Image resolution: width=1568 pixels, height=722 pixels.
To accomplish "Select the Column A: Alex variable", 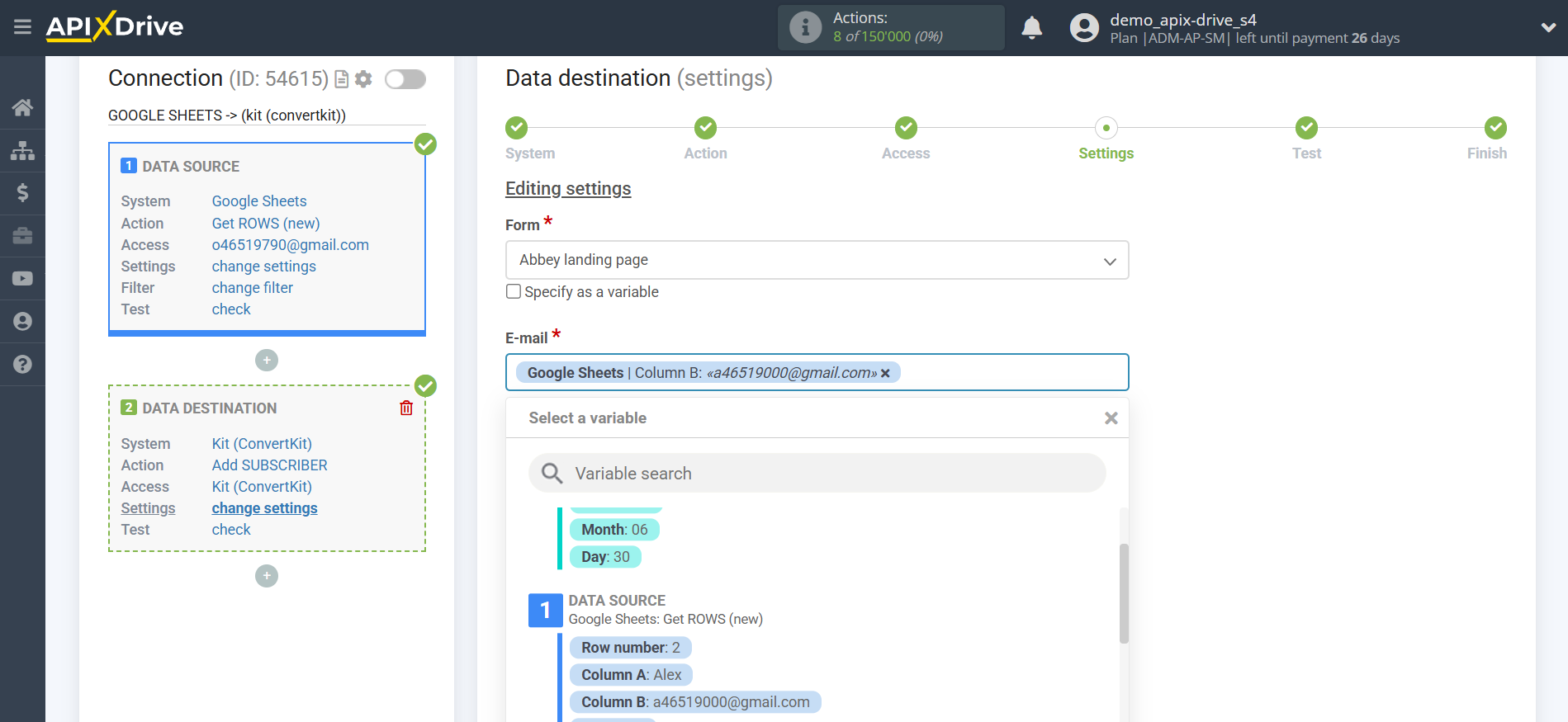I will pyautogui.click(x=631, y=675).
